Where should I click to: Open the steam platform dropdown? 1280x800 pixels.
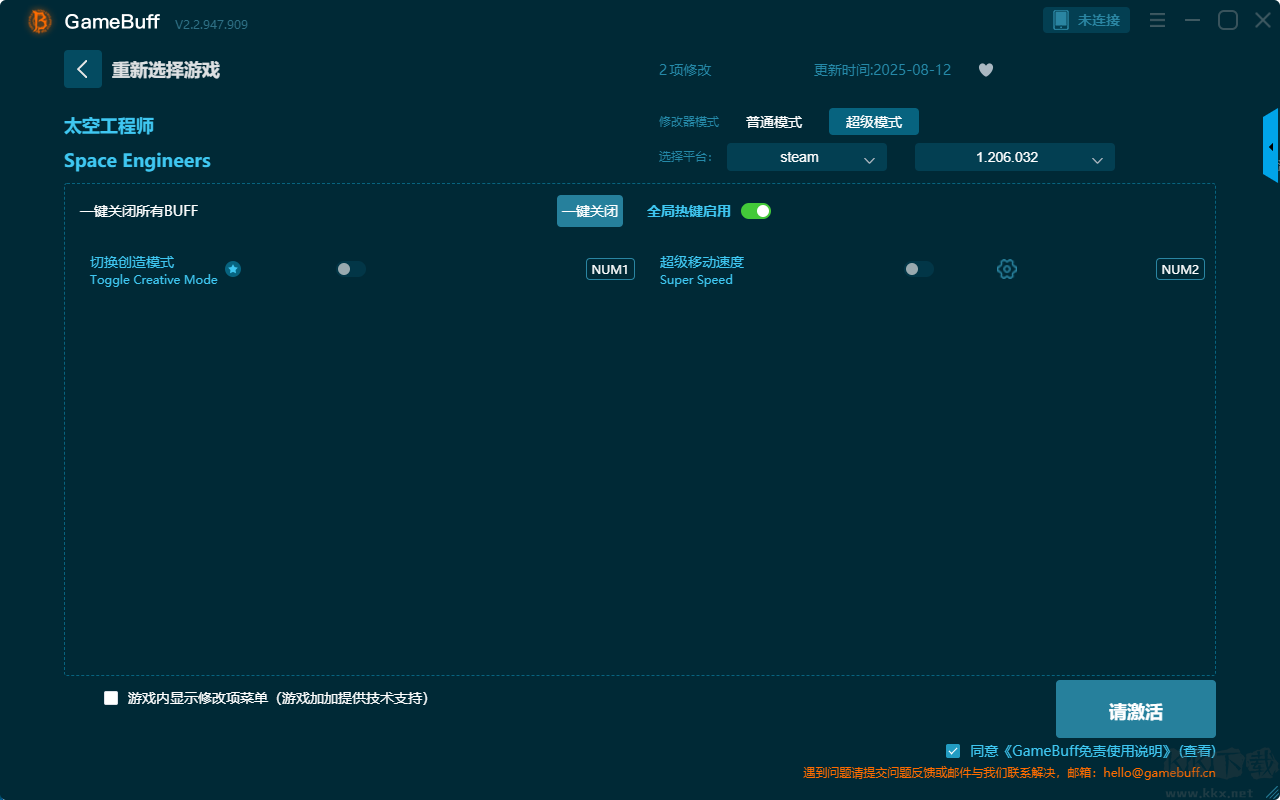807,157
